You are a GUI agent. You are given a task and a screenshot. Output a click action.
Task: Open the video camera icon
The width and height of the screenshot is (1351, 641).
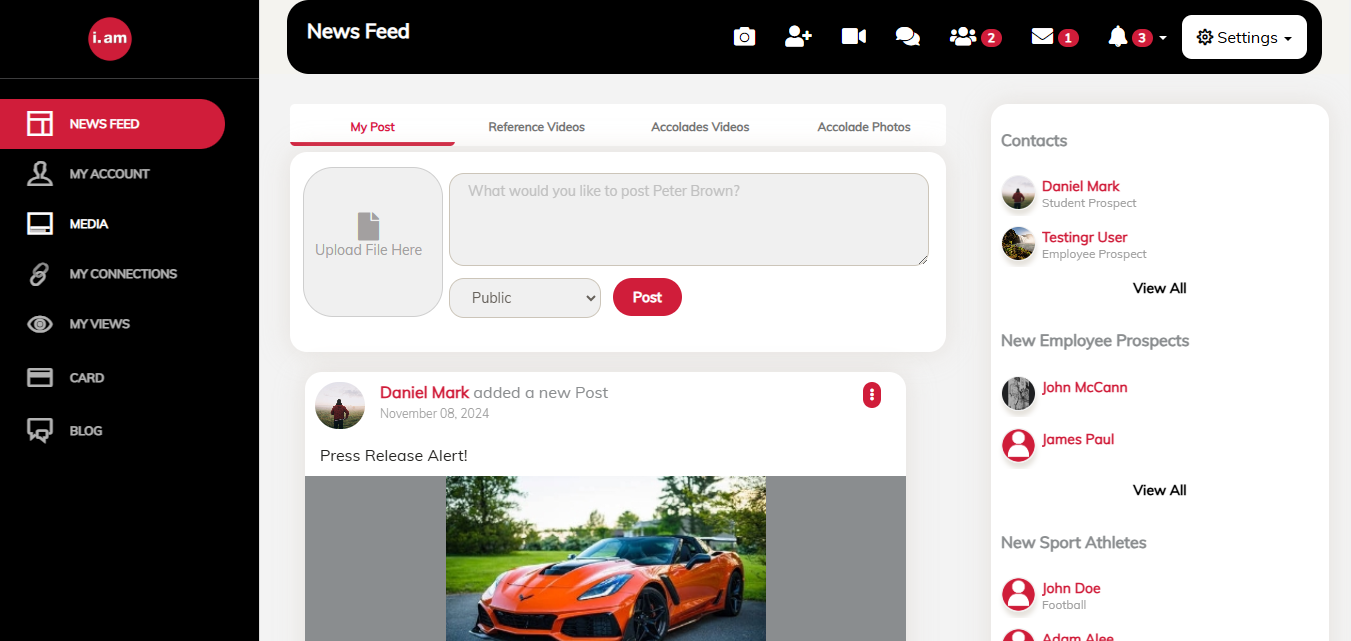pyautogui.click(x=854, y=37)
